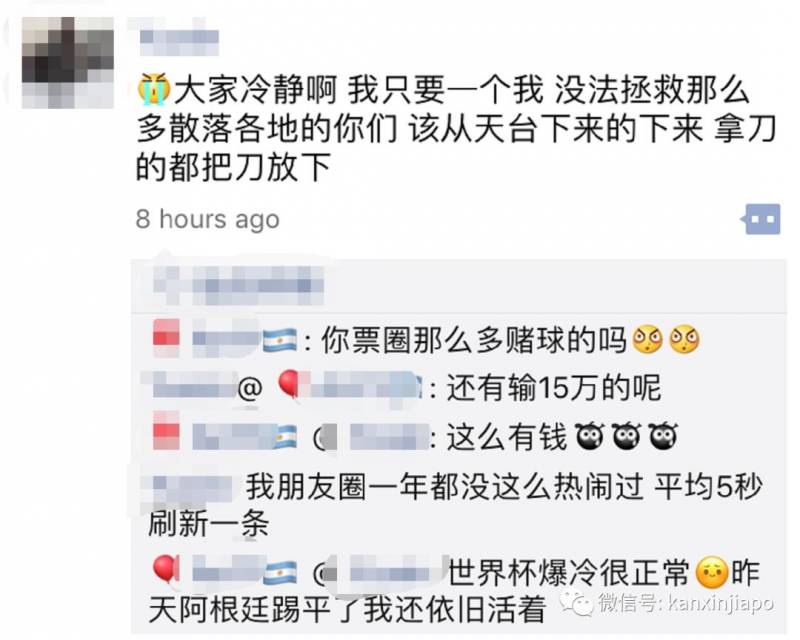Viewport: 800px width, 640px height.
Task: Tap blushing emoji after 世界杯爆冷很正常
Action: [712, 573]
